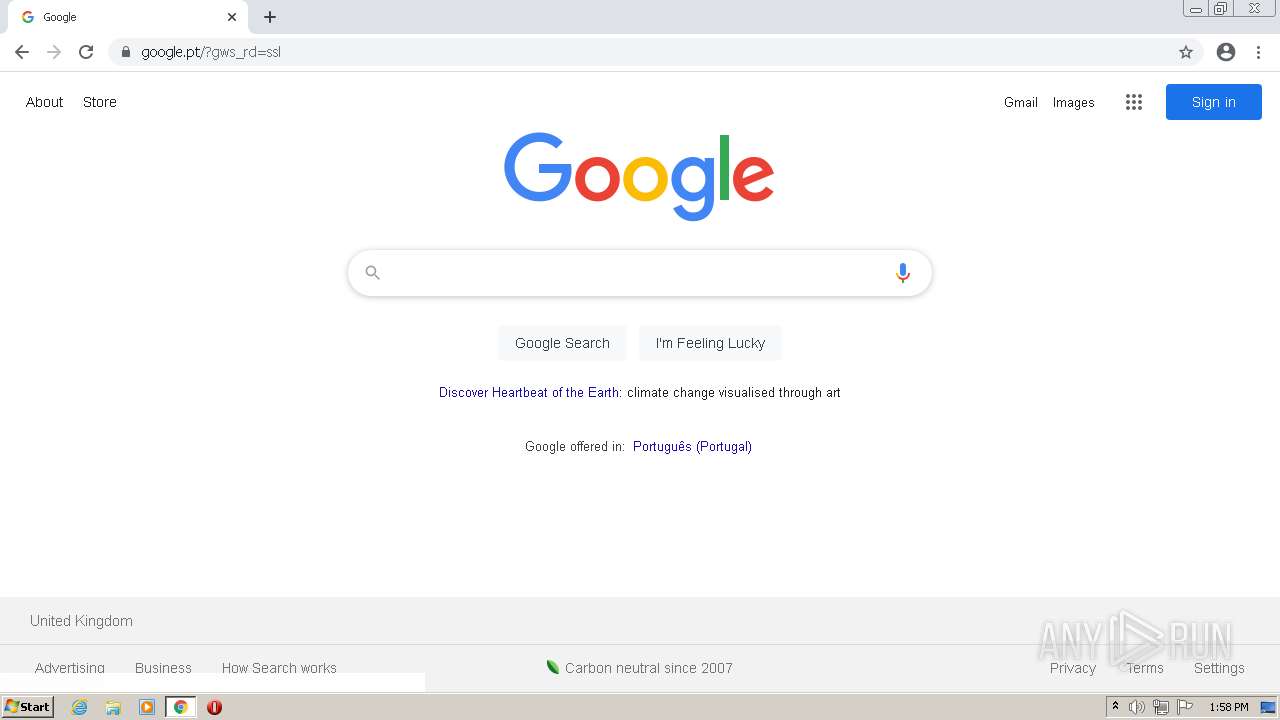
Task: Switch language to Português (Portugal)
Action: (x=692, y=446)
